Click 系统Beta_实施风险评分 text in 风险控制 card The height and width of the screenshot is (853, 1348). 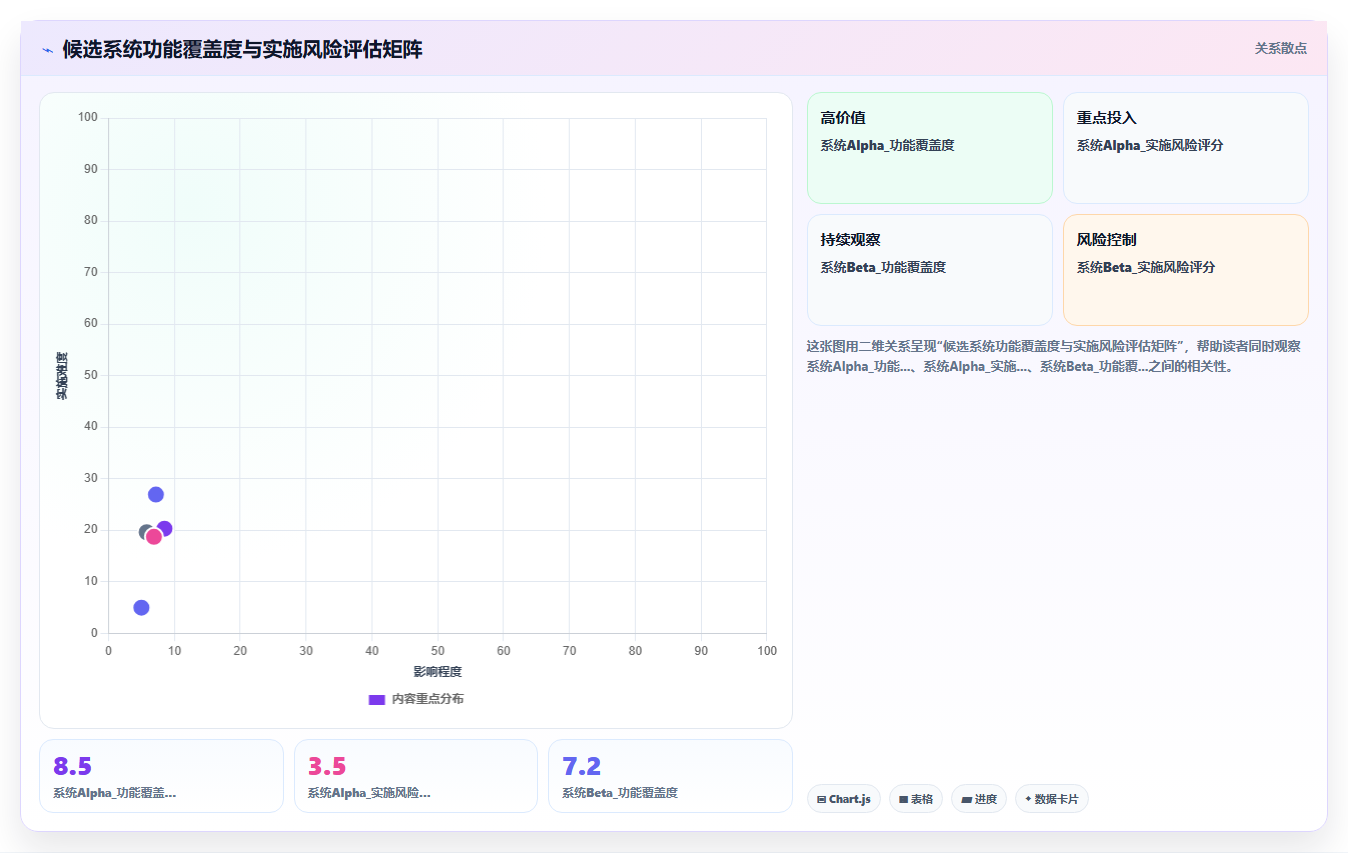1146,267
